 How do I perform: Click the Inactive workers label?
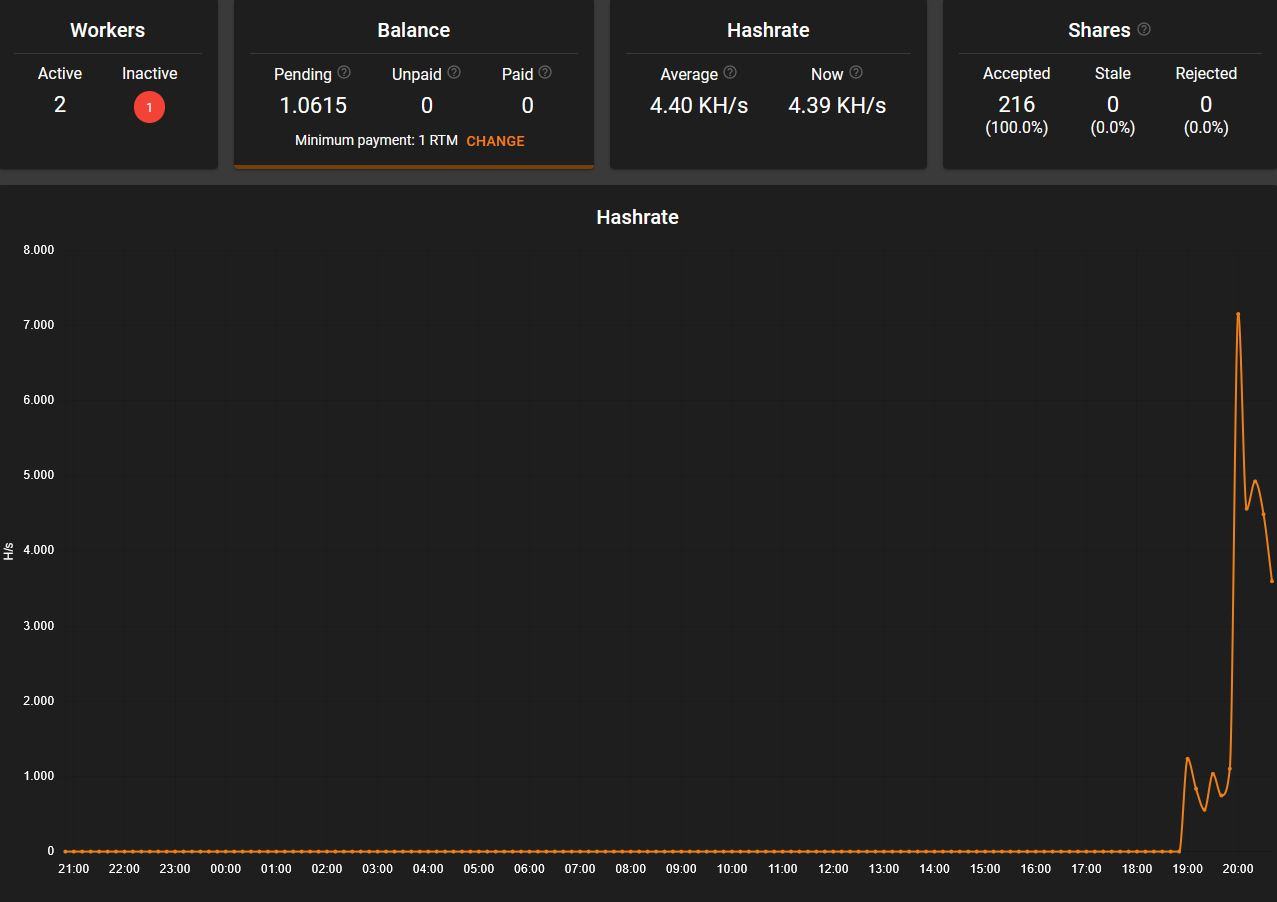(150, 74)
